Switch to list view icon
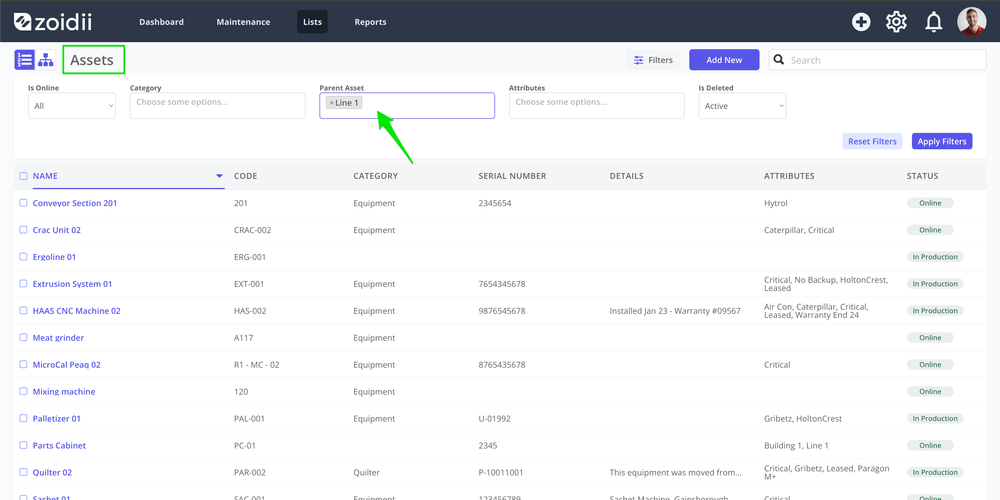 point(25,60)
